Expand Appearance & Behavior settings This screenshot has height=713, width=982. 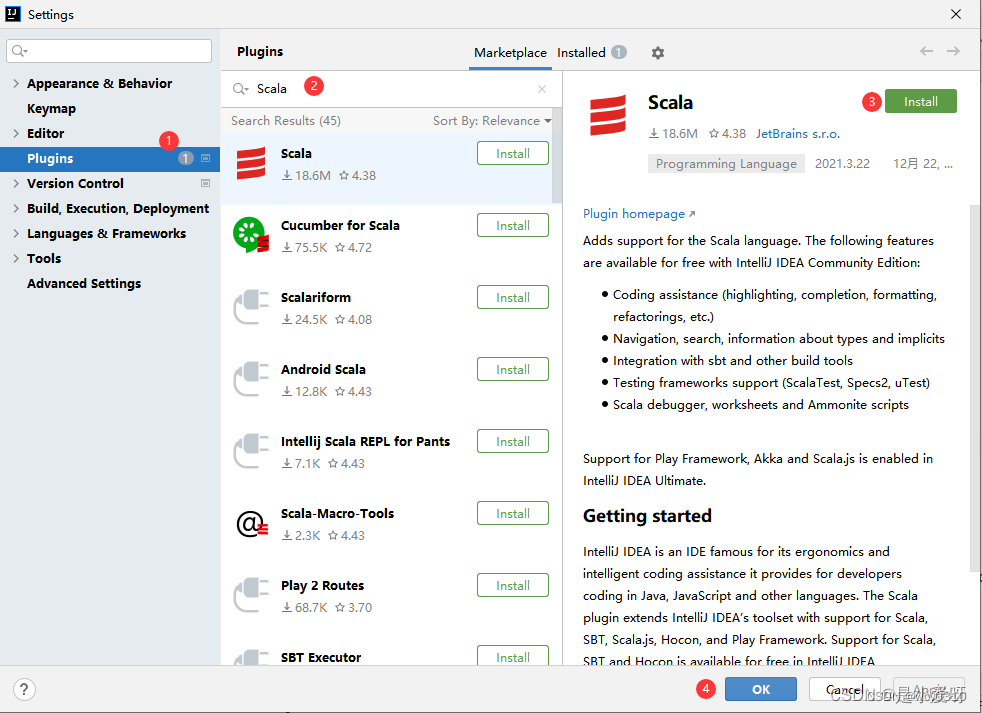[16, 83]
